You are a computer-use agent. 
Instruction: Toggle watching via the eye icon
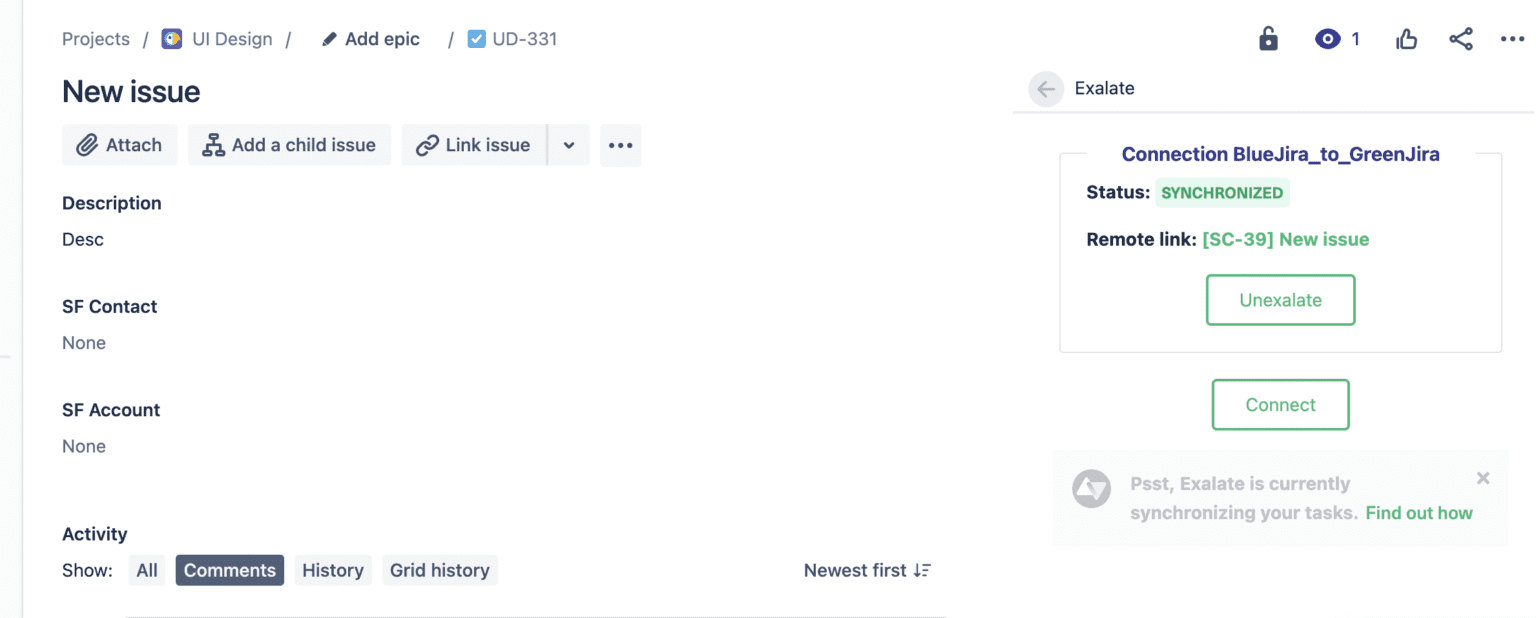pyautogui.click(x=1327, y=38)
